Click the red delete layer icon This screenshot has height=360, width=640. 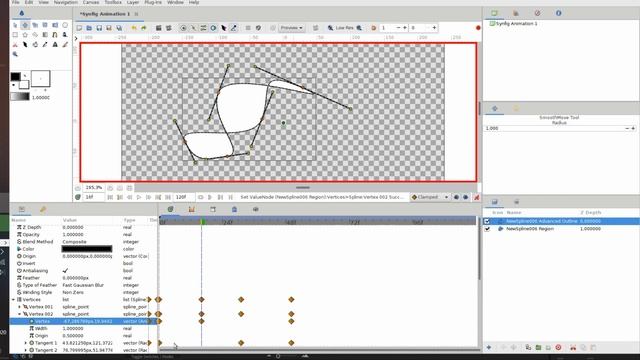click(558, 347)
